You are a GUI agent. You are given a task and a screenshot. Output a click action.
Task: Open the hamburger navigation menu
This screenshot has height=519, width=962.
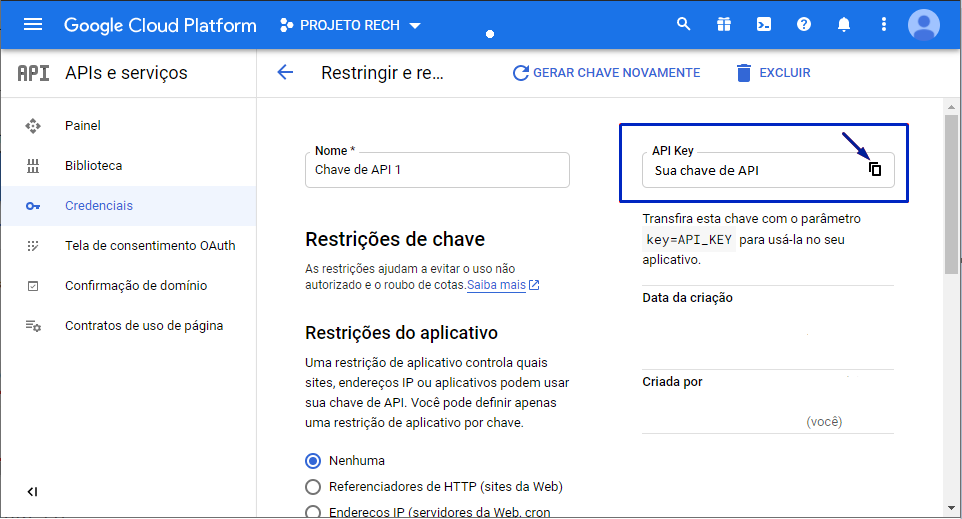33,25
